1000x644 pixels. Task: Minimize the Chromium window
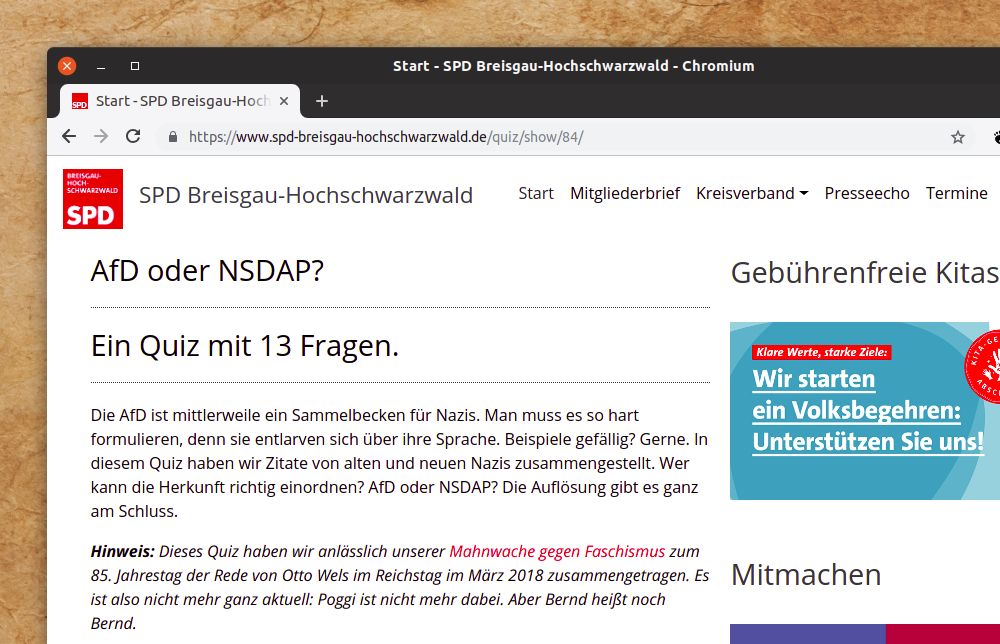click(x=101, y=66)
